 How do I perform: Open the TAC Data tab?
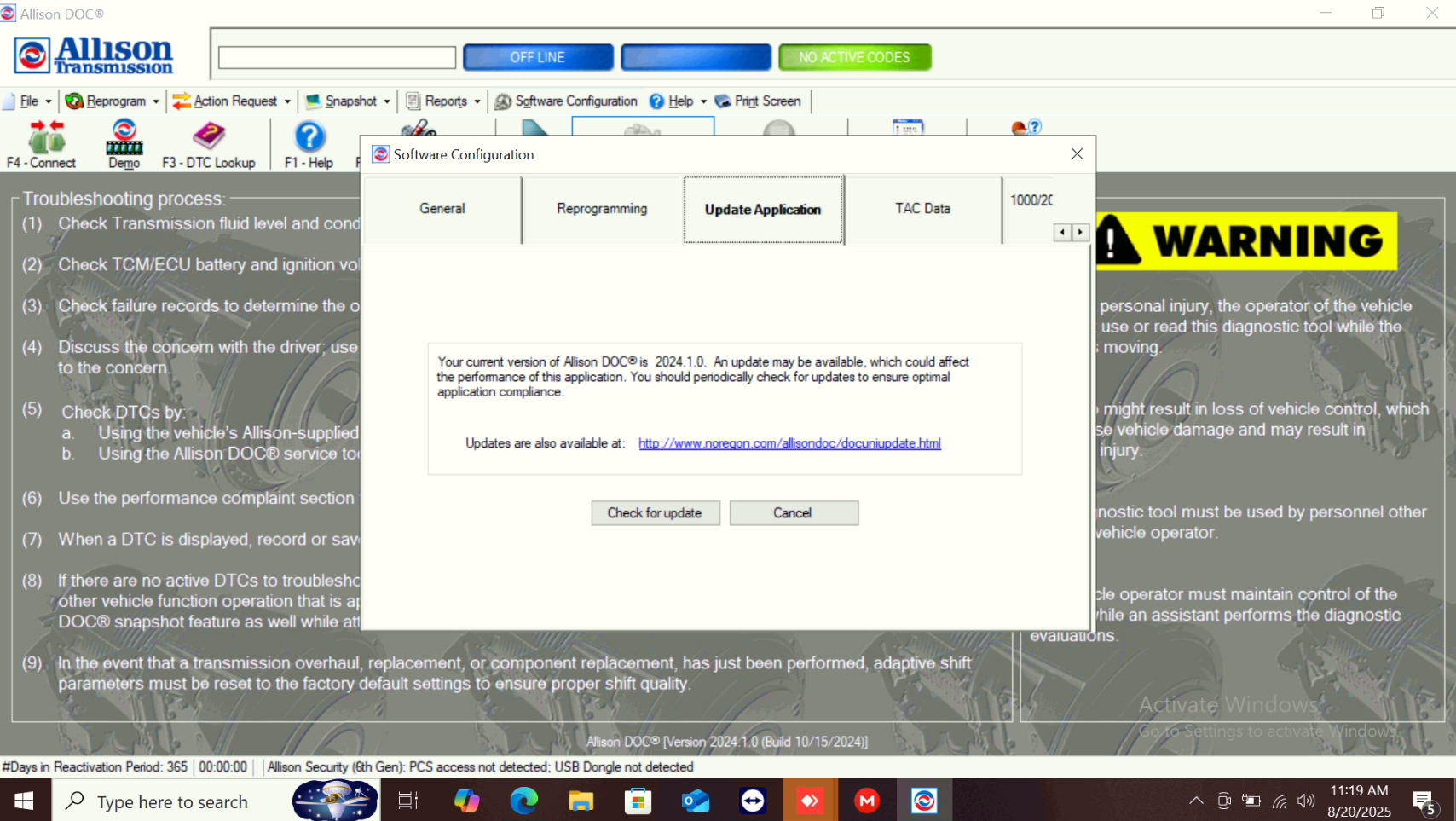pyautogui.click(x=922, y=209)
